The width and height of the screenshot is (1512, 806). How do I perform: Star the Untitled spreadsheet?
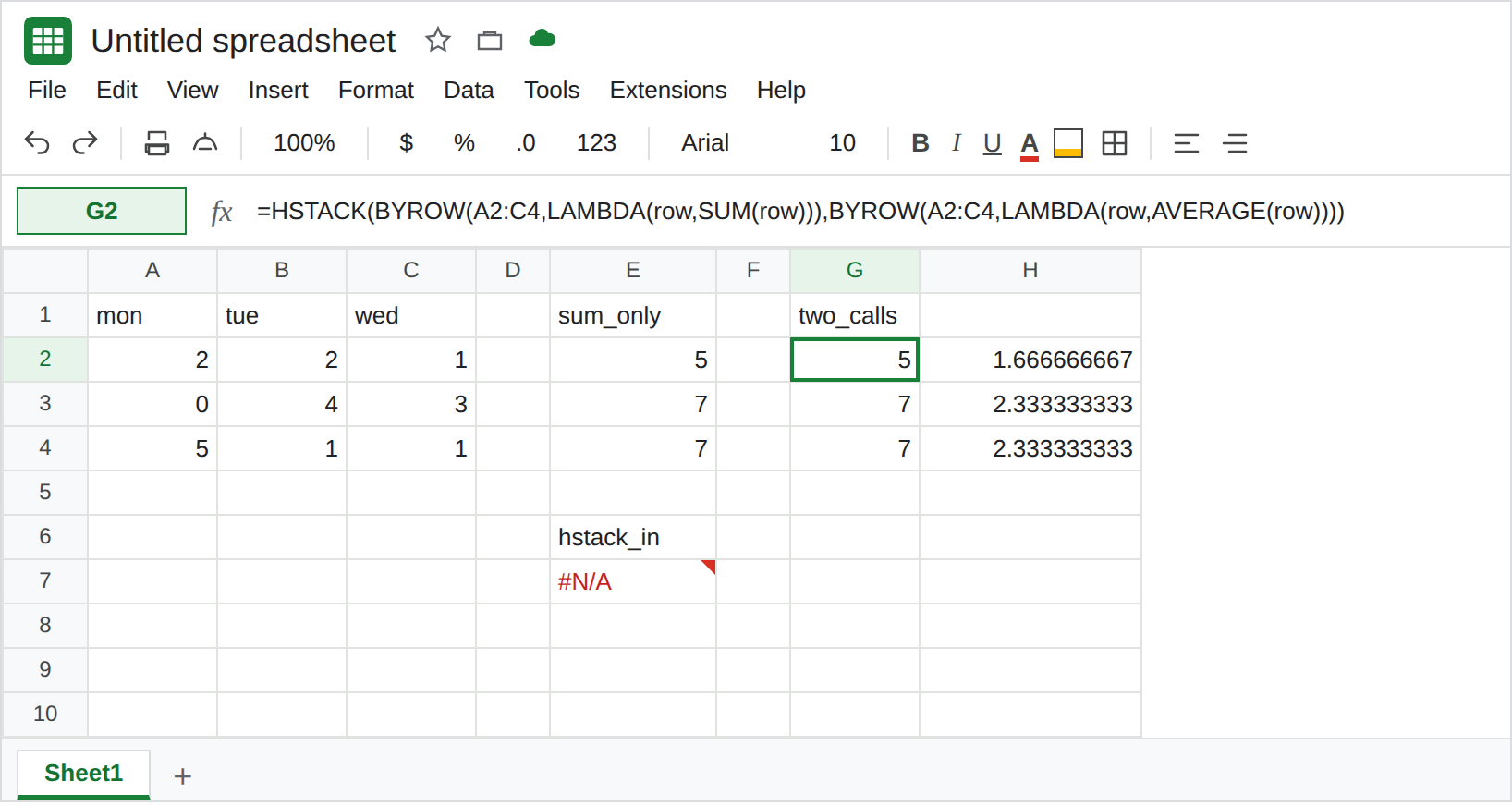coord(437,40)
